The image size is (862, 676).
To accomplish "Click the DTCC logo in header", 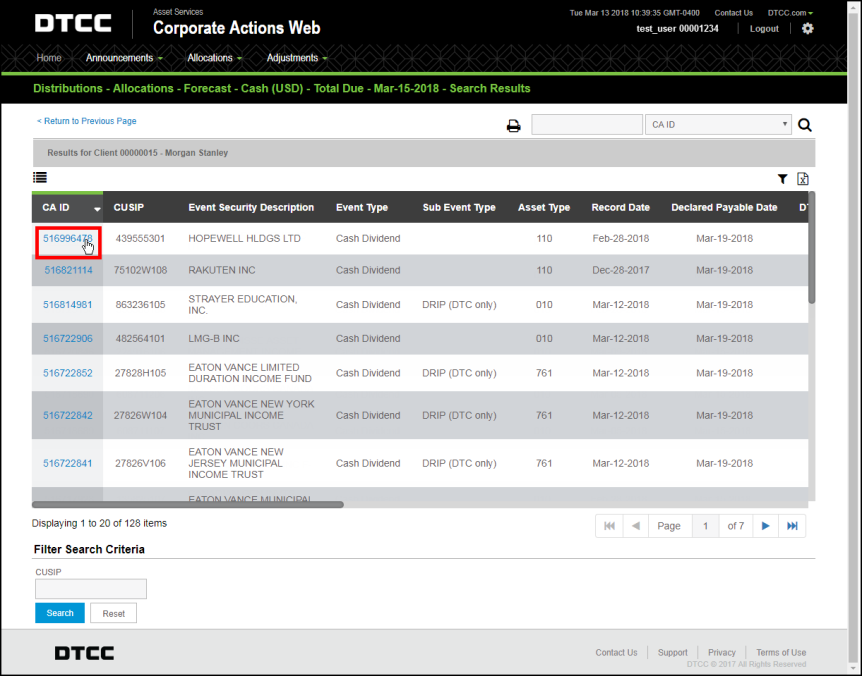I will click(x=73, y=24).
